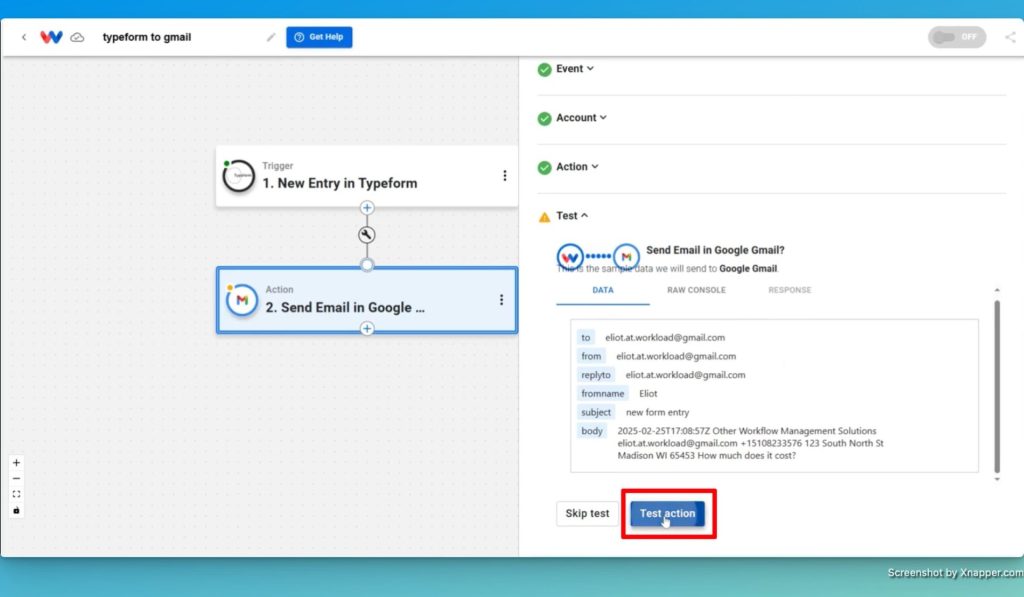Click the 'from' field label

591,356
